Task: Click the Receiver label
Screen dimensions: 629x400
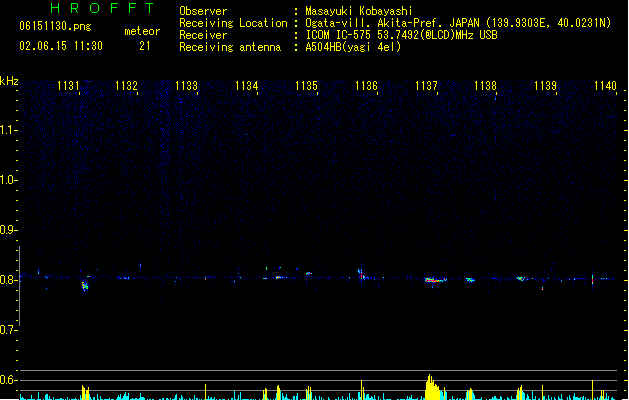Action: pos(203,35)
